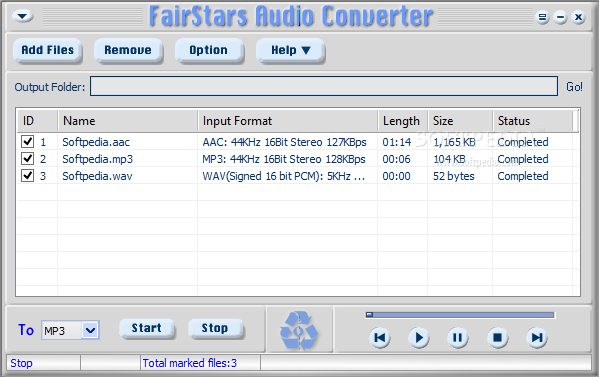
Task: Click the Add Files button
Action: click(x=48, y=50)
